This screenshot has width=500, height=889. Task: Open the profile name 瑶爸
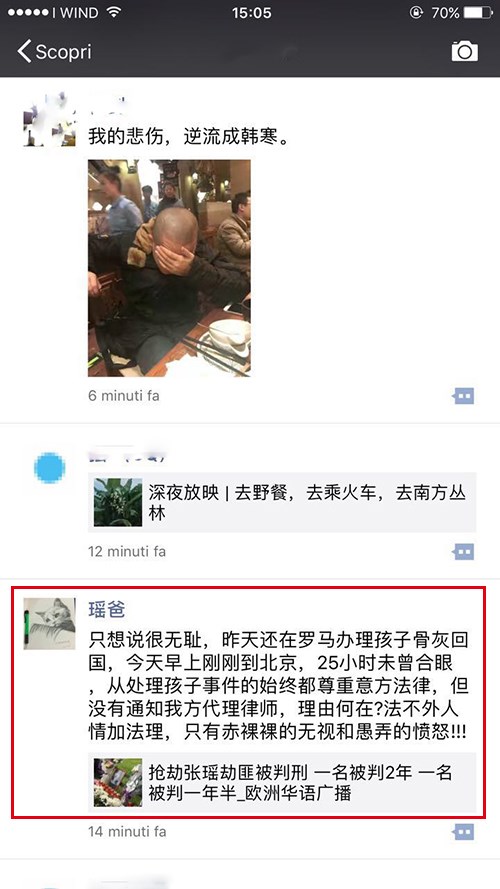[107, 609]
